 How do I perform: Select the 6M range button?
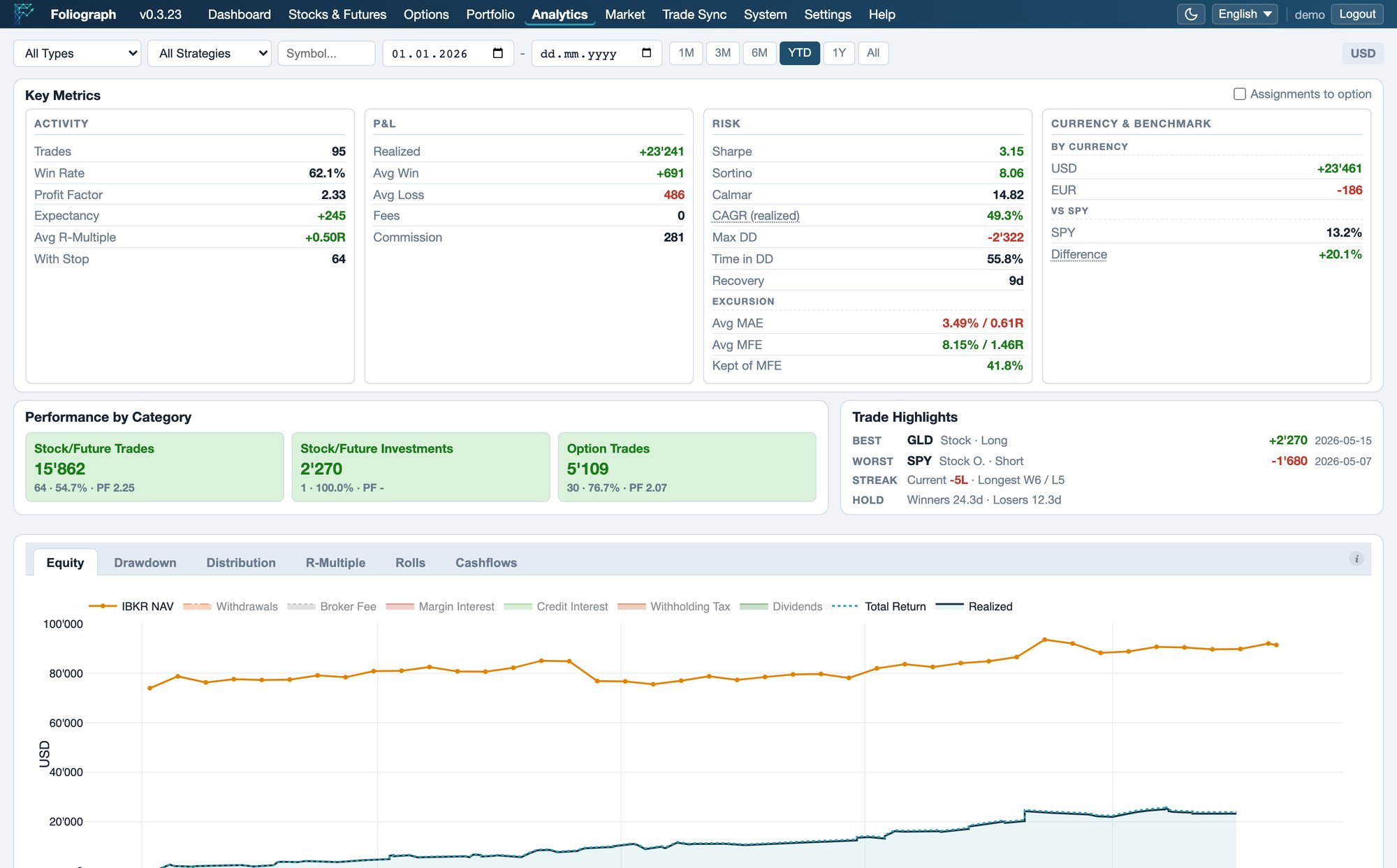point(759,53)
